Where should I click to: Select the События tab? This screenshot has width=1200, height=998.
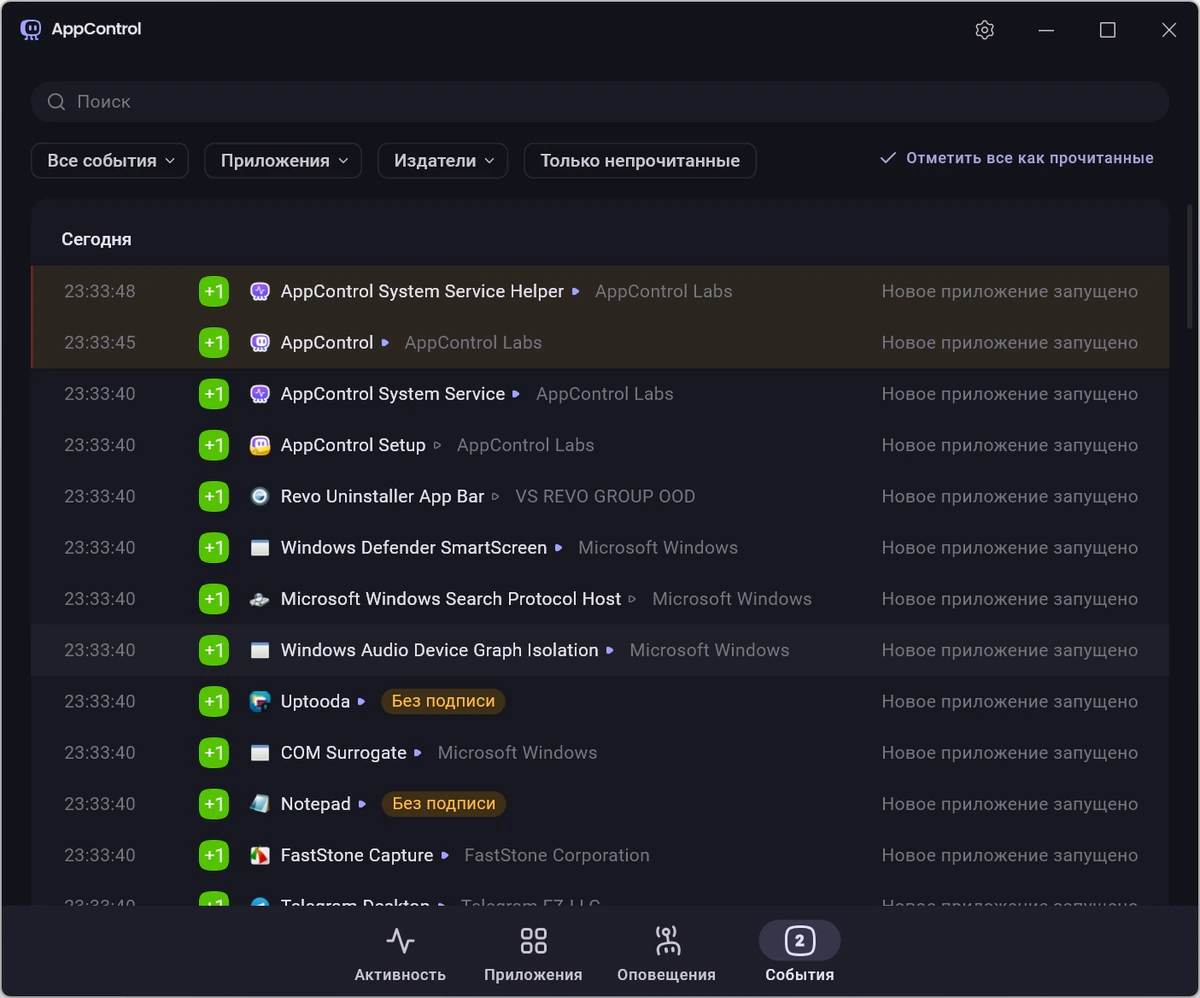(x=799, y=951)
